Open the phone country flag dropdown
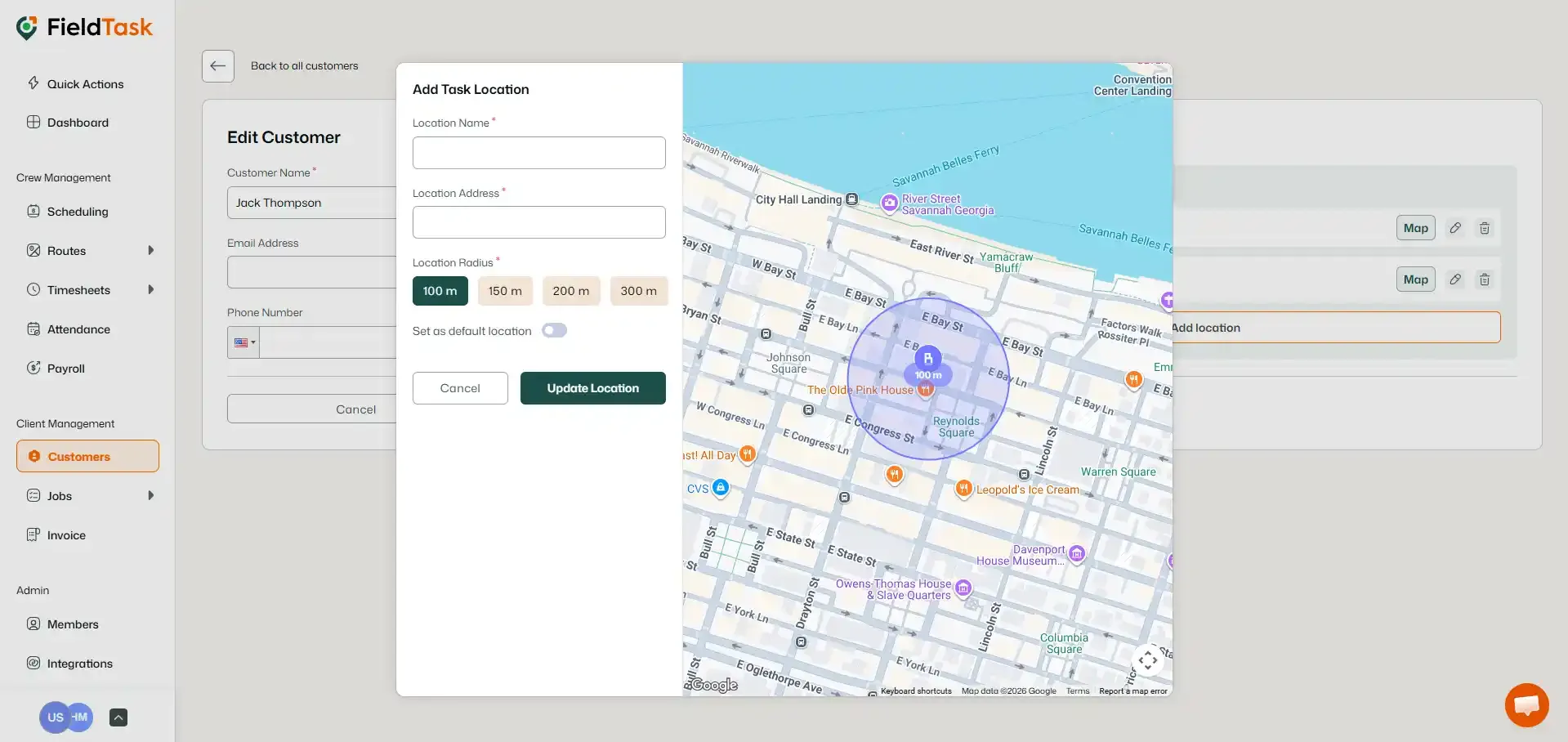The height and width of the screenshot is (742, 1568). coord(243,342)
